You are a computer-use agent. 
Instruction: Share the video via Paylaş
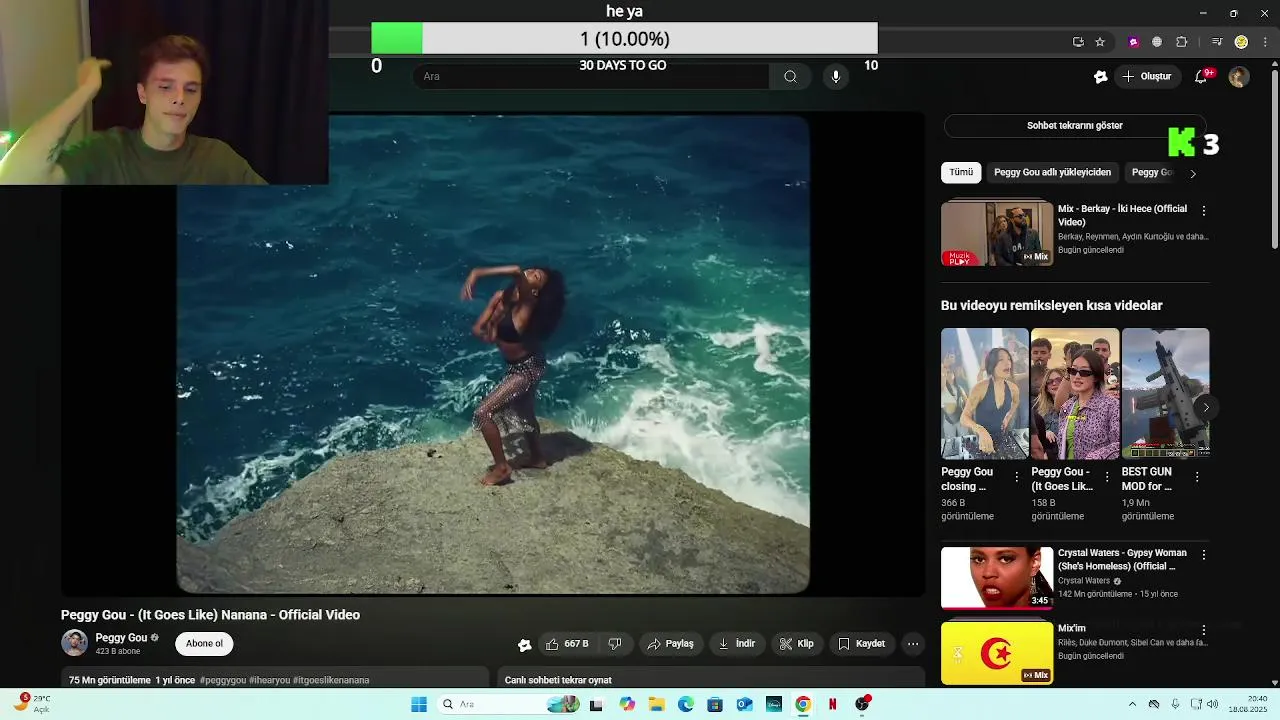(x=671, y=644)
